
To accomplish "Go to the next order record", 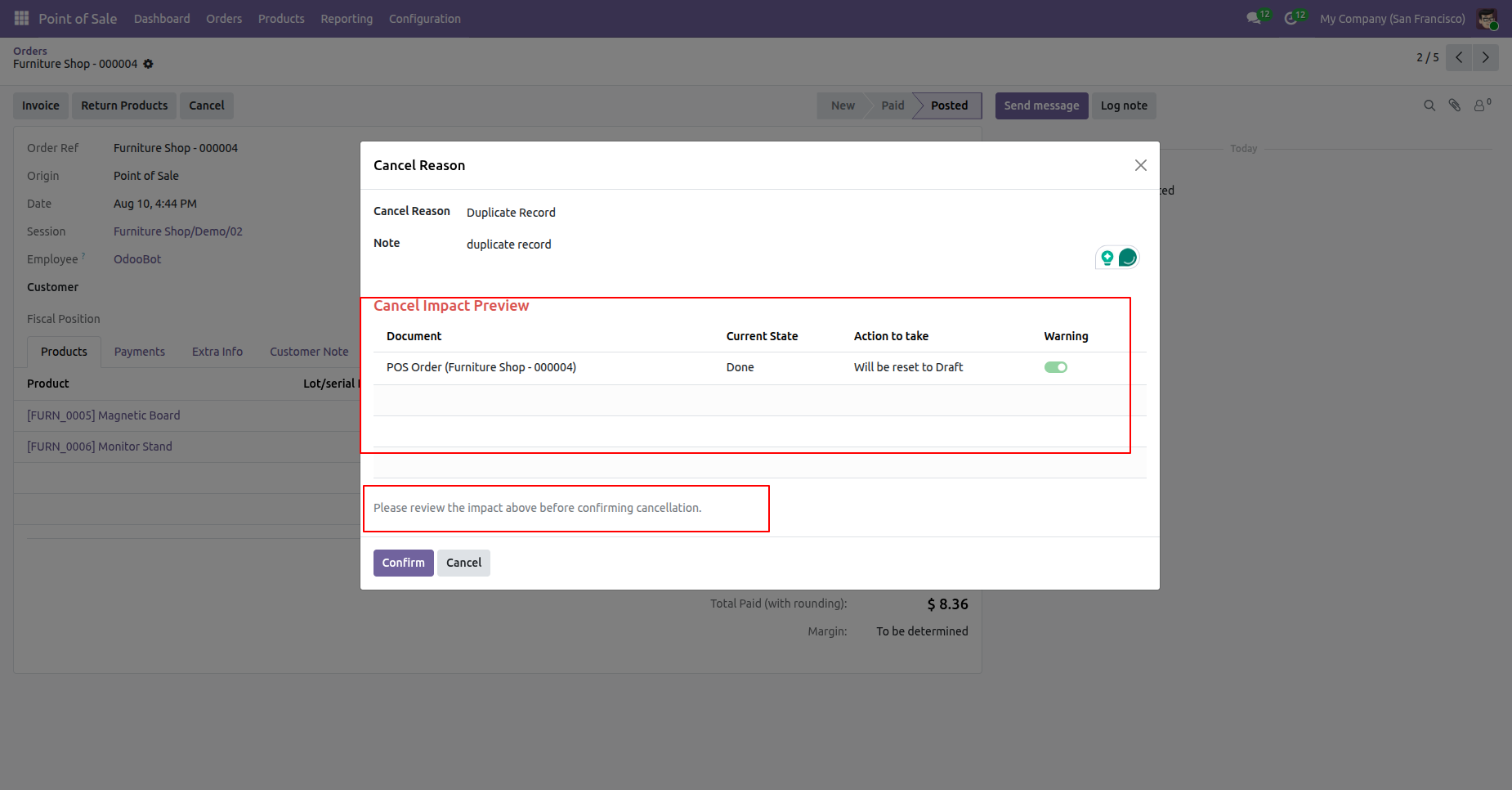I will point(1486,57).
